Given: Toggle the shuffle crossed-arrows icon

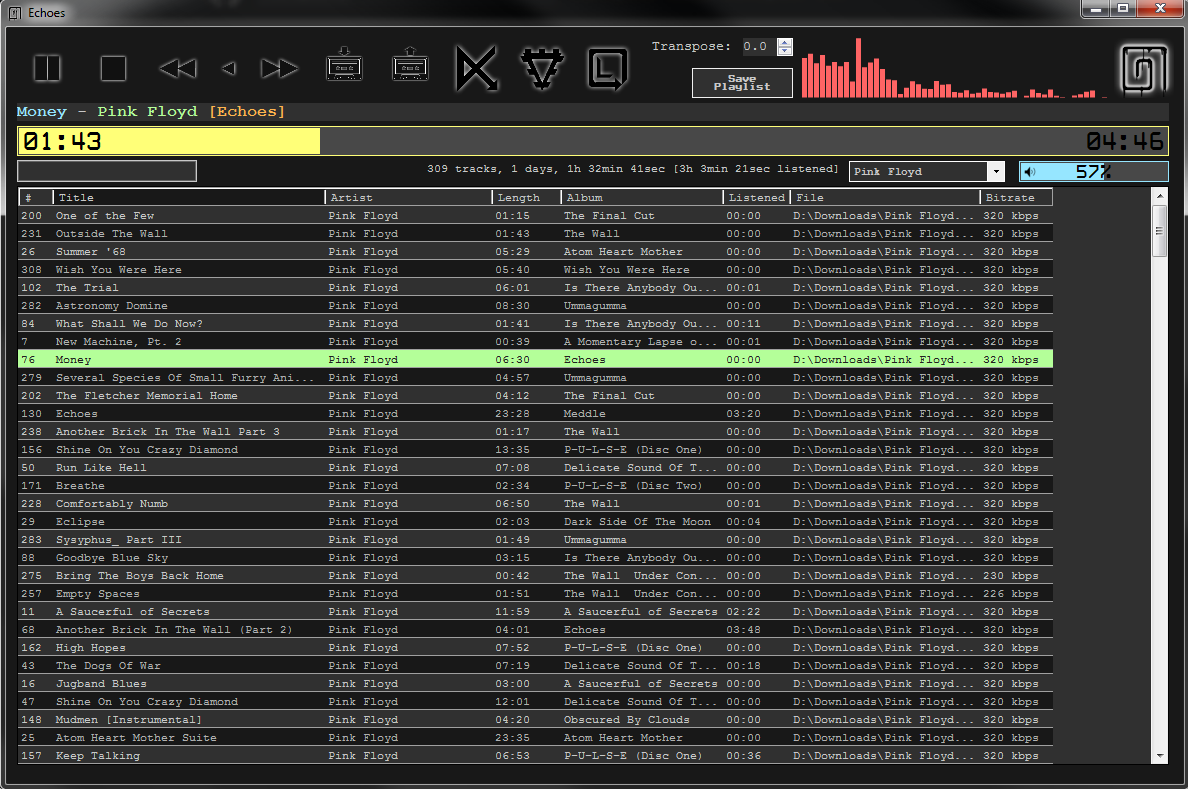Looking at the screenshot, I should click(x=477, y=68).
